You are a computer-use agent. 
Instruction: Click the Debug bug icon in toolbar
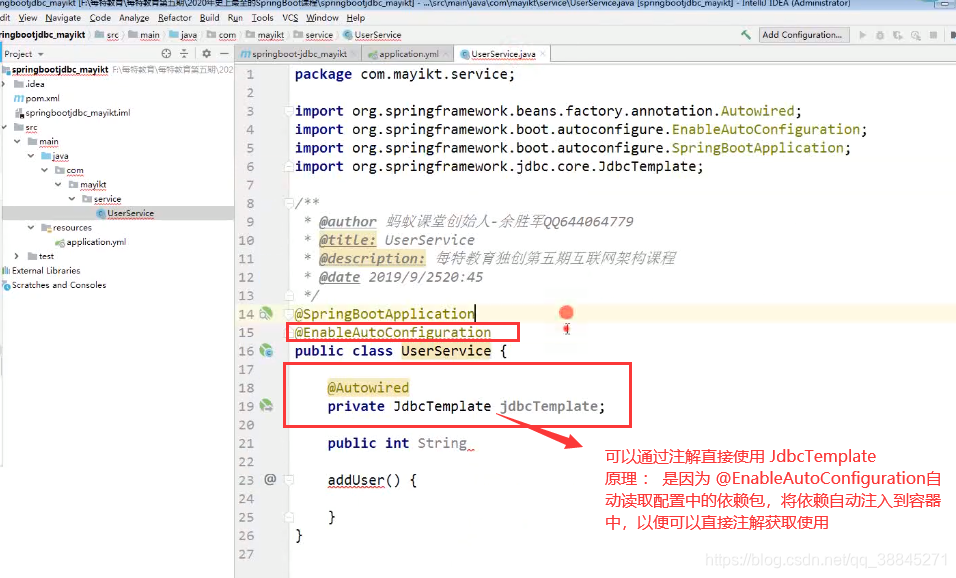tap(880, 35)
